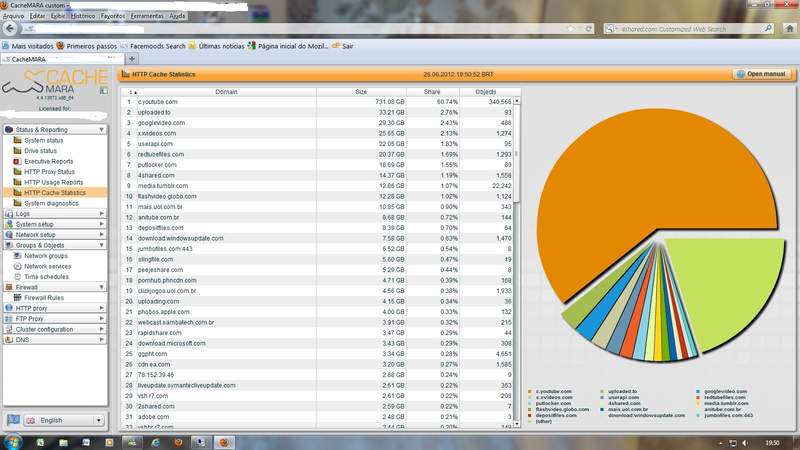
Task: Open HTTP Usage Reports page
Action: pos(54,182)
